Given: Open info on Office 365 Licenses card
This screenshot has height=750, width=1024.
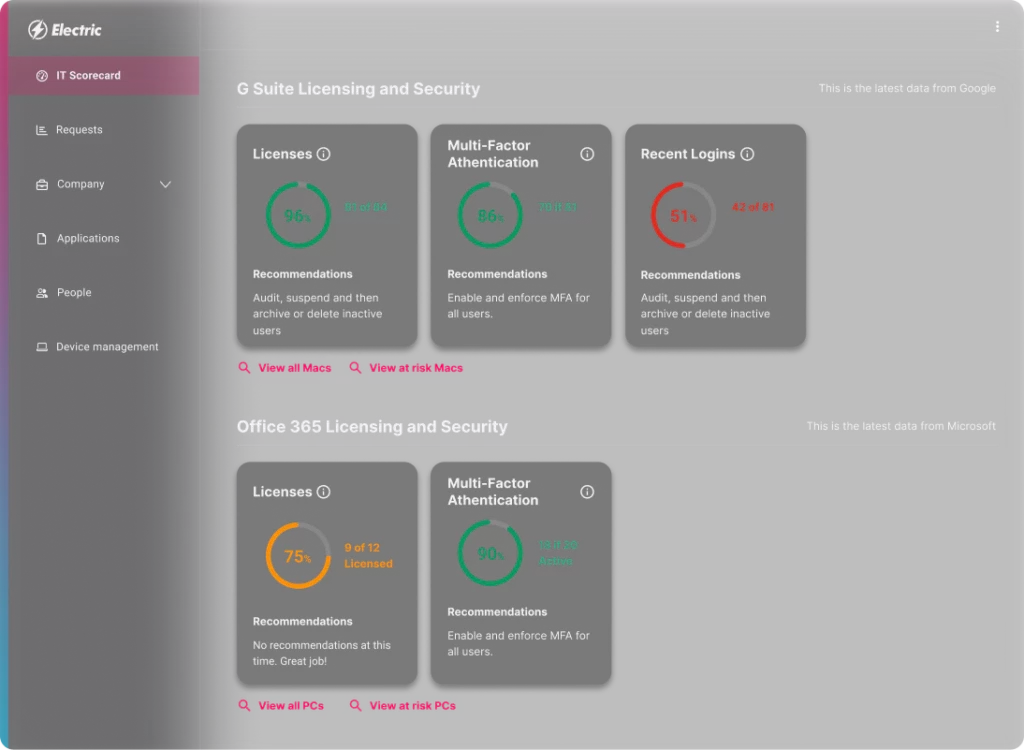Looking at the screenshot, I should point(325,491).
